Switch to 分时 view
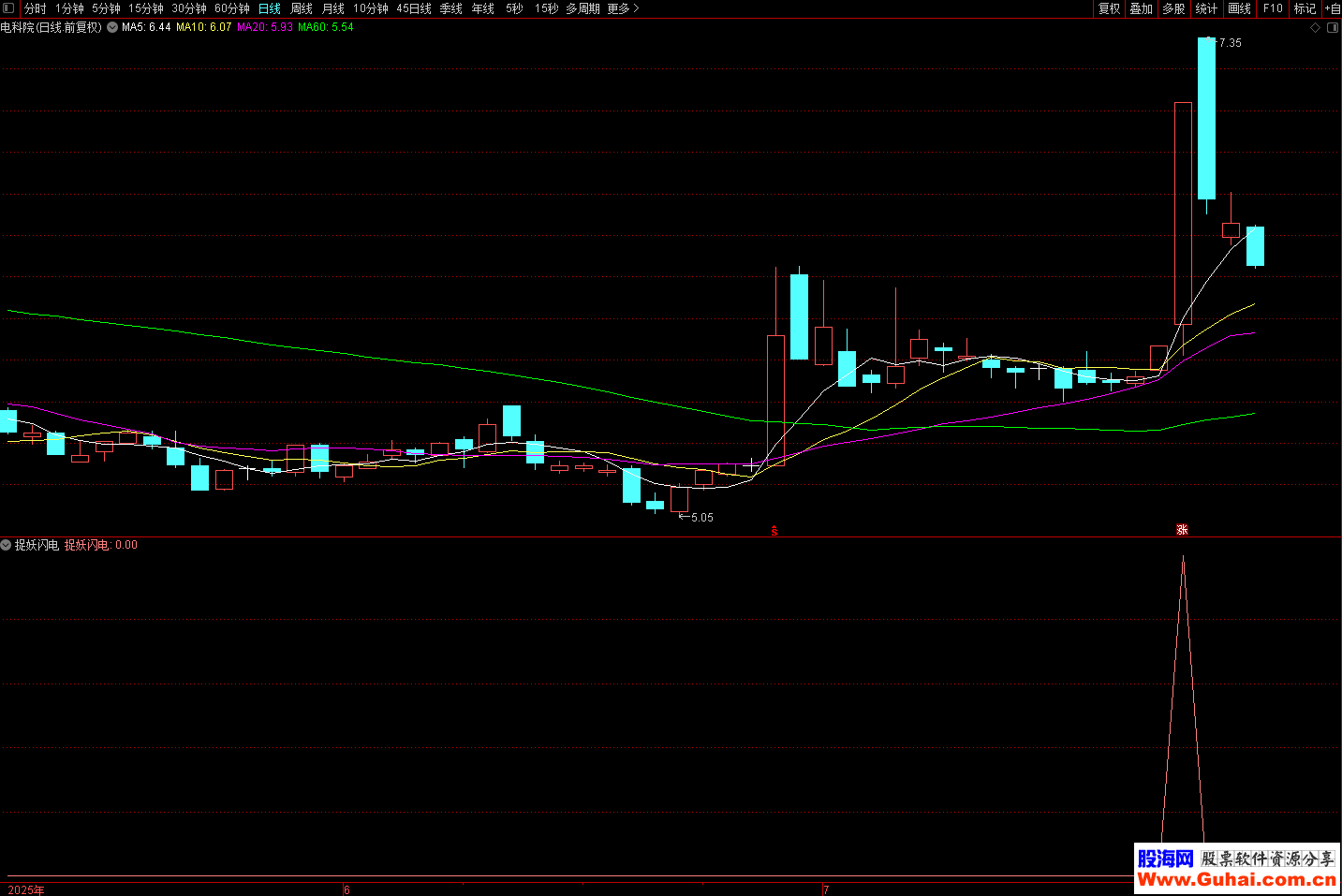 coord(36,8)
